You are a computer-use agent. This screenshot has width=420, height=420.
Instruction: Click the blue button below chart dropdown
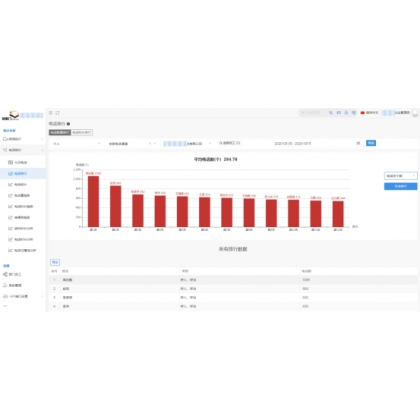click(401, 186)
